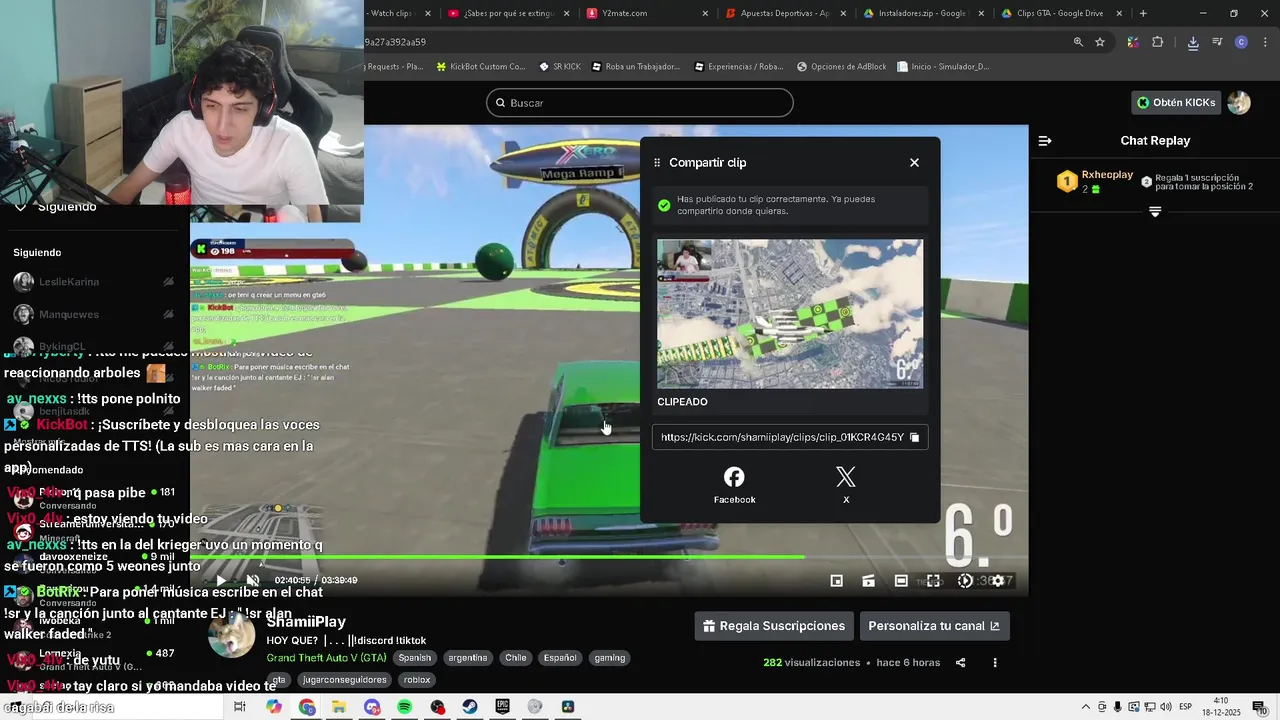Open the SR KICK bookmark
Viewport: 1280px width, 720px height.
[x=560, y=67]
